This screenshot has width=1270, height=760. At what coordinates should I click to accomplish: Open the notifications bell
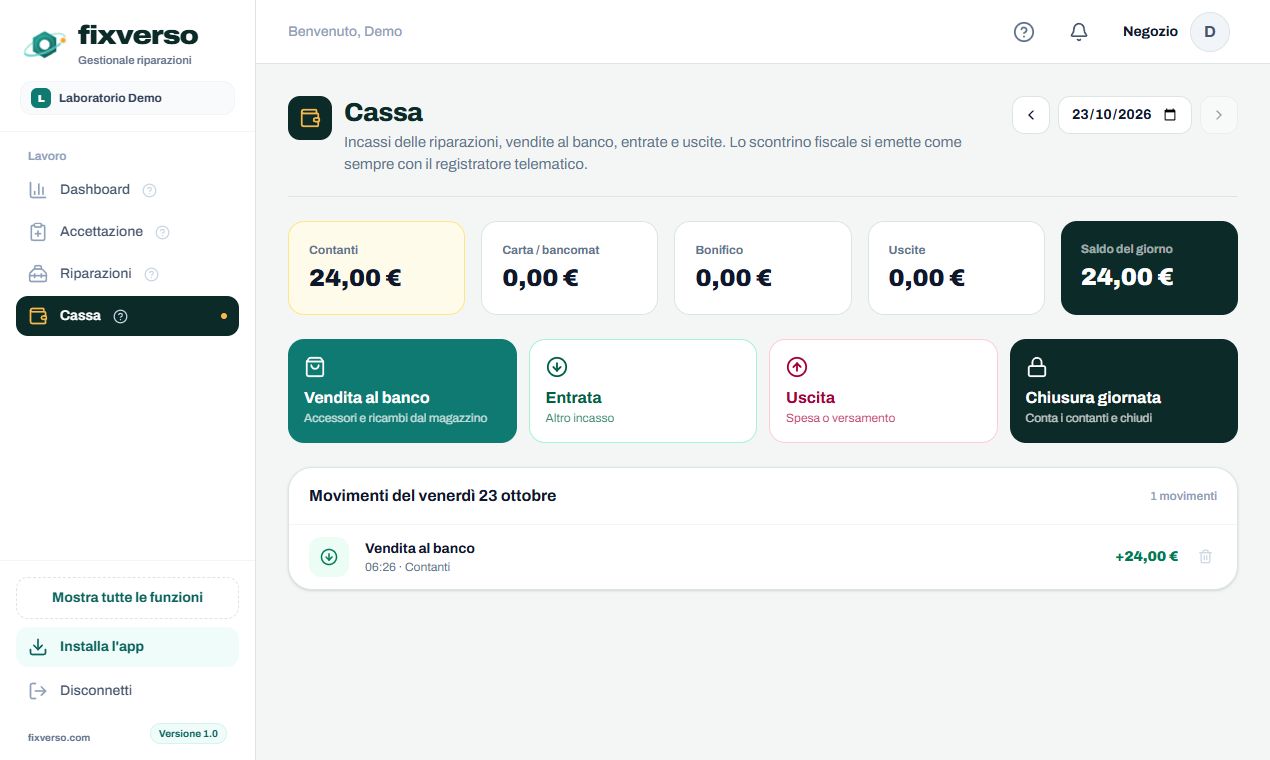coord(1078,32)
